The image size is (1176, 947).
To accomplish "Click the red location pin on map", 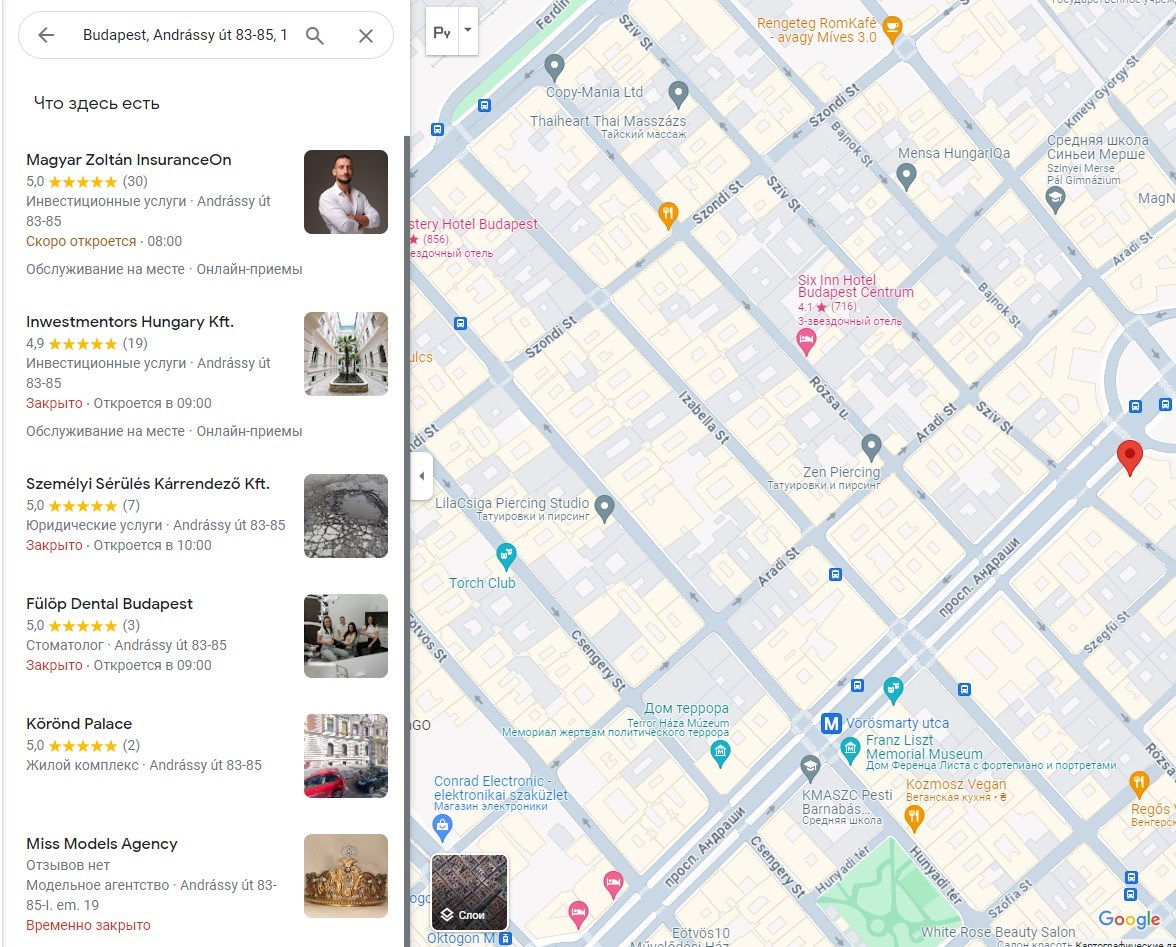I will (x=1130, y=456).
